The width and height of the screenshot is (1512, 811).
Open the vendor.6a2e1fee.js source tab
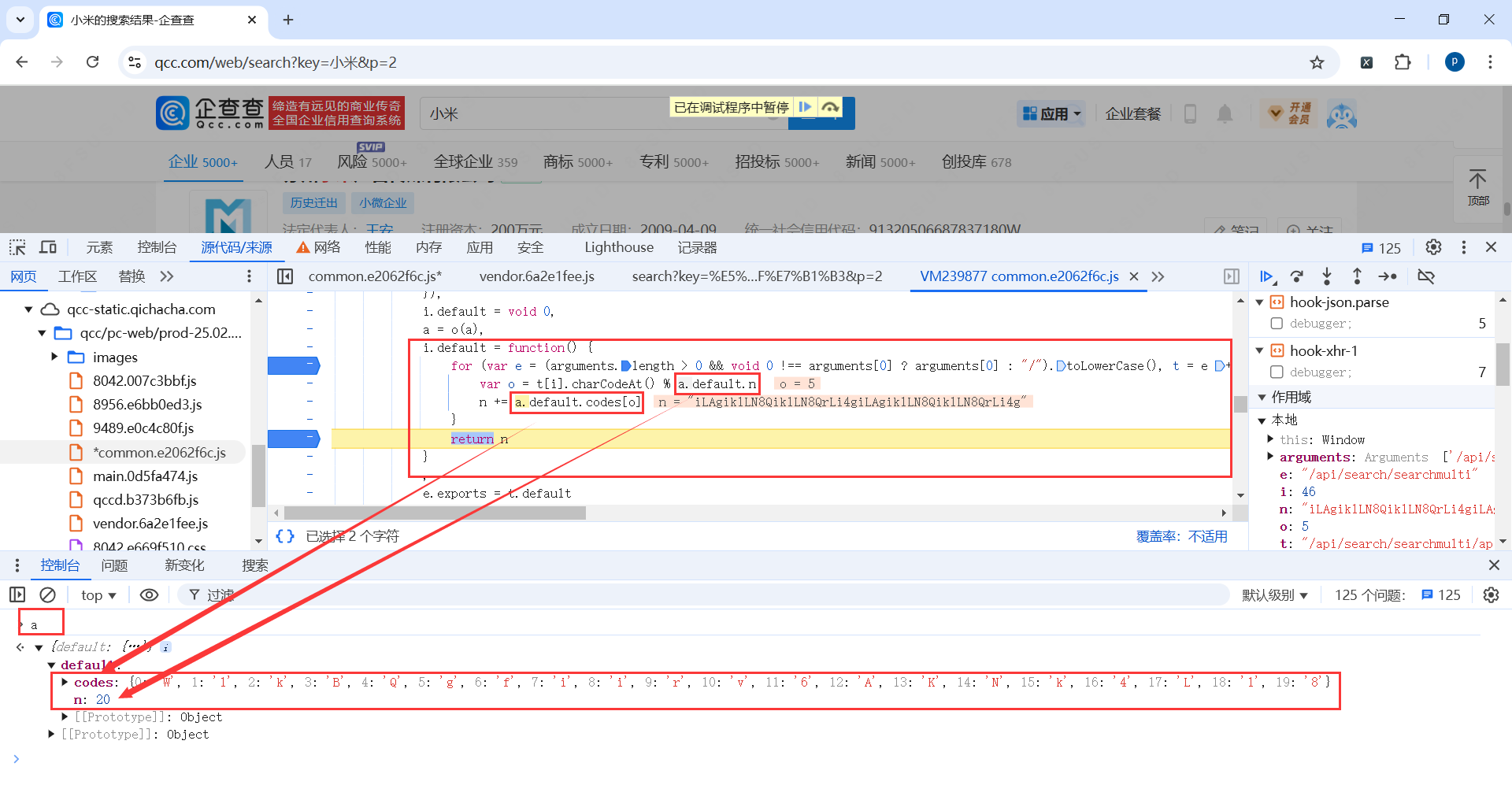tap(536, 276)
